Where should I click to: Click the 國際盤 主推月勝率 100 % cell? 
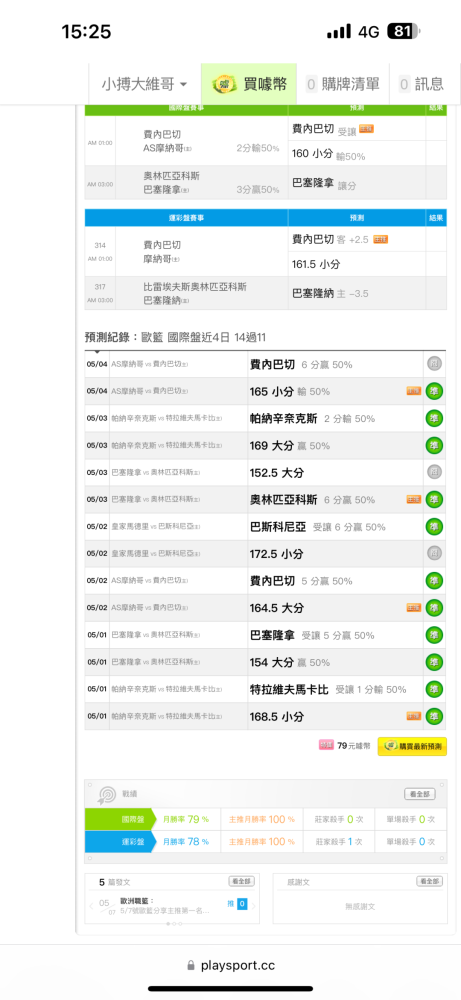pos(262,819)
